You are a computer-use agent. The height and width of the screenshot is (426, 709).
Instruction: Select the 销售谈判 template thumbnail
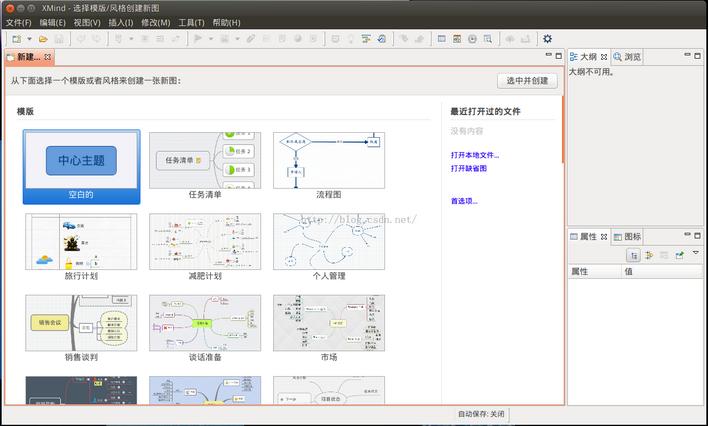click(81, 323)
